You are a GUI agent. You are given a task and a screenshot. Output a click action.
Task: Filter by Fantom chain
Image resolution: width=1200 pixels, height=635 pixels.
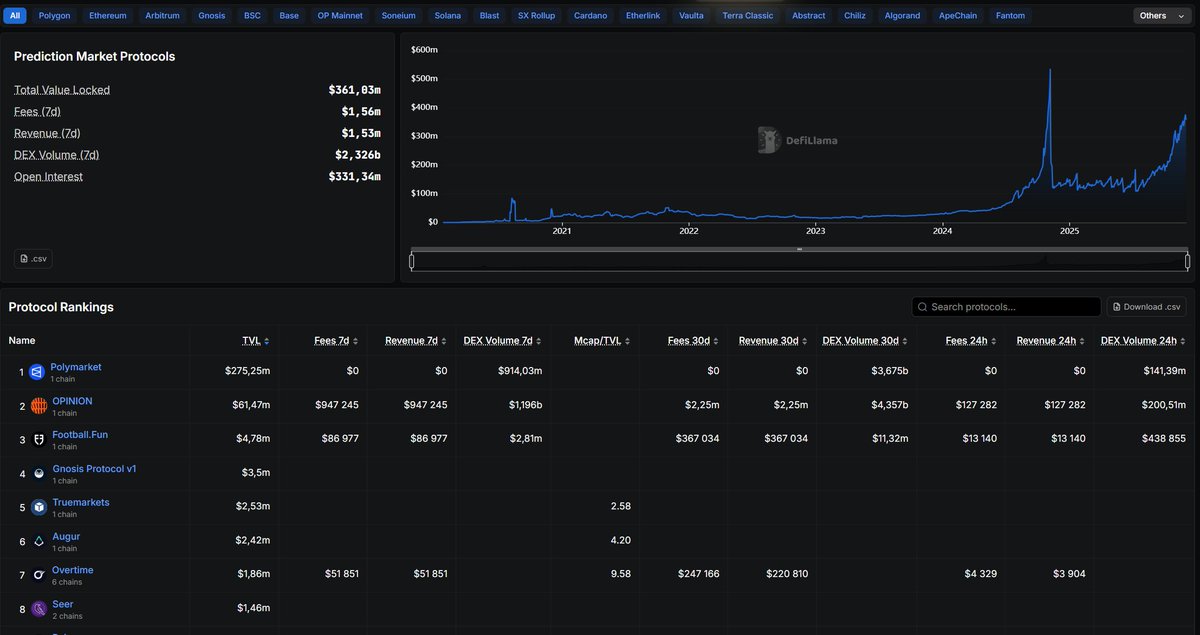(1010, 16)
